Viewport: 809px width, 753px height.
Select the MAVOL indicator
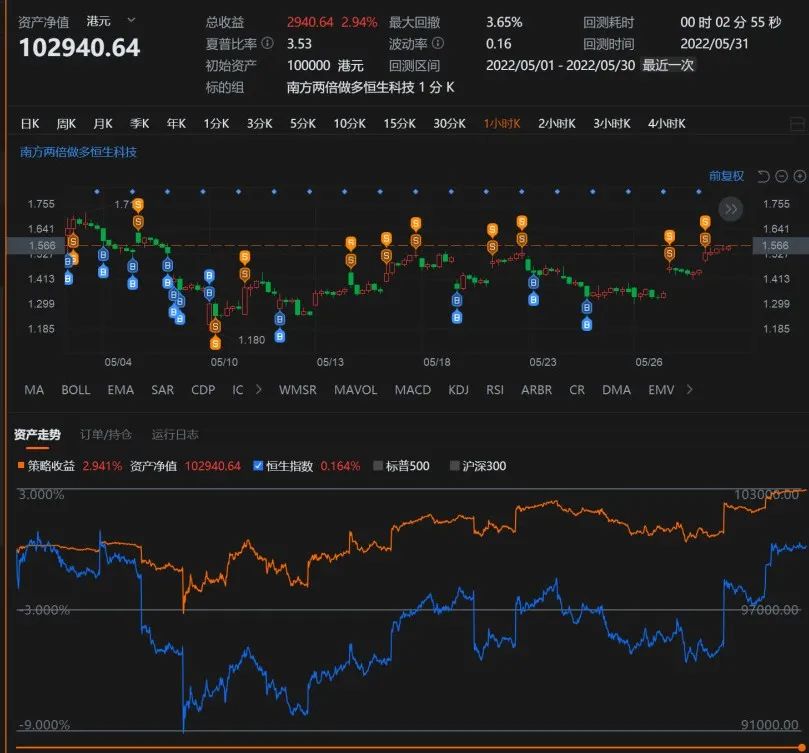click(x=355, y=390)
